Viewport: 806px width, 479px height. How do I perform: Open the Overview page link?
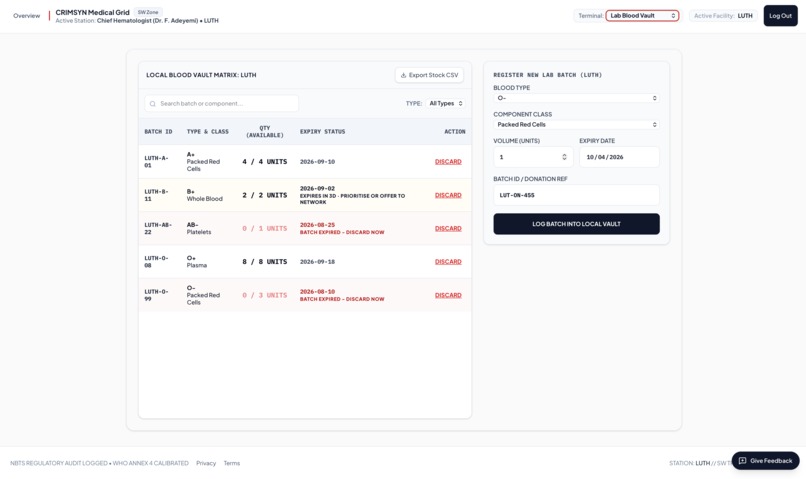coord(26,16)
